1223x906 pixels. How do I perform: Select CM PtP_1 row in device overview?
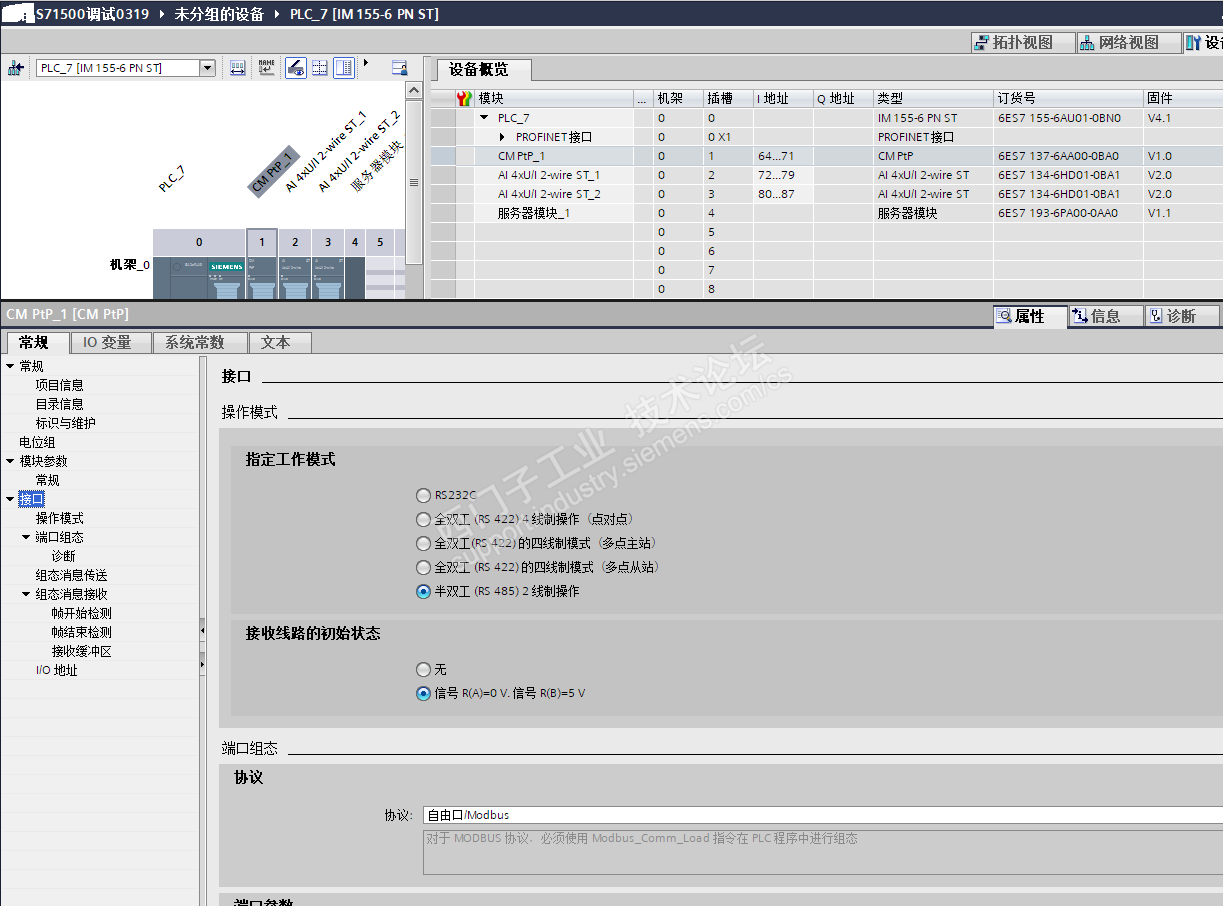(x=826, y=156)
